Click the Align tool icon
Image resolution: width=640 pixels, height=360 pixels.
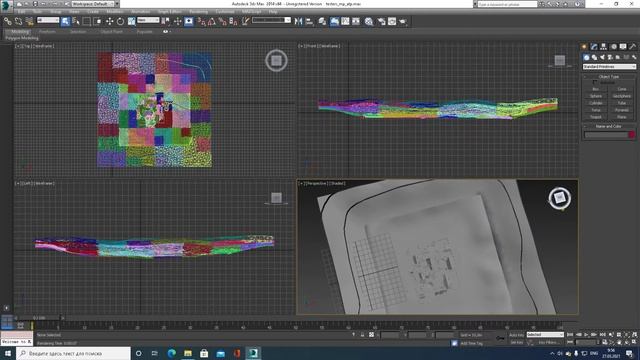pyautogui.click(x=309, y=21)
